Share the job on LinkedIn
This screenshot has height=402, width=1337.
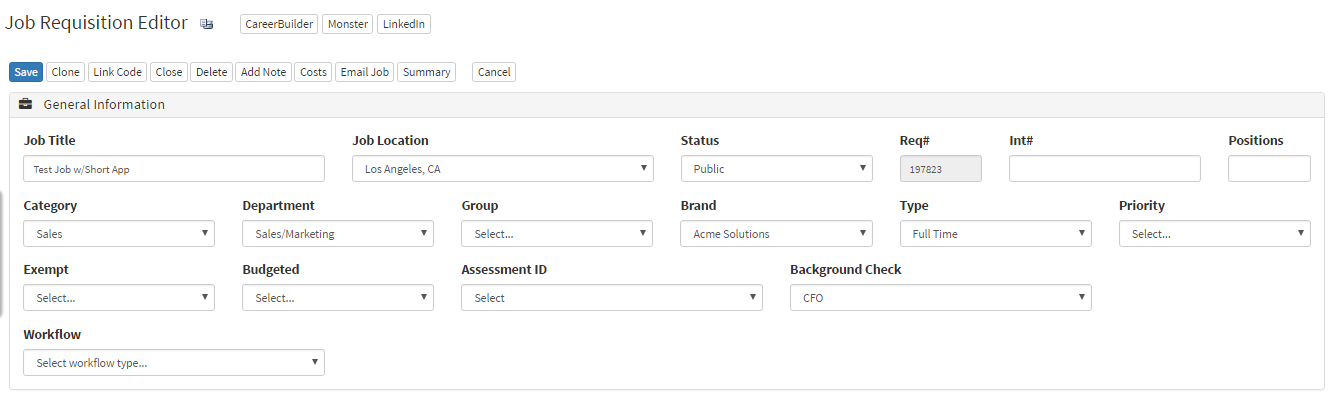point(404,24)
